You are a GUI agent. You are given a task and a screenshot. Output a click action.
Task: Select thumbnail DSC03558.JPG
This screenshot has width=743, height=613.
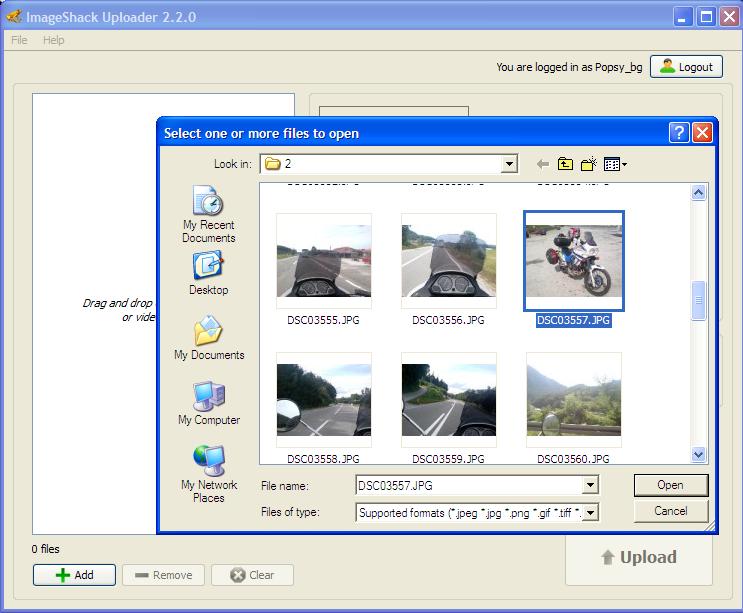tap(324, 399)
